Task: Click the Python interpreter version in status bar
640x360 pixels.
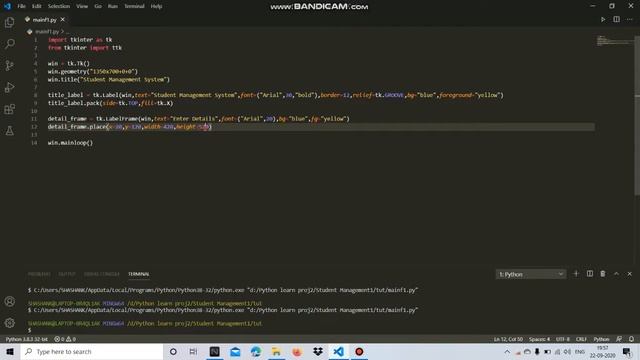Action: pos(27,339)
